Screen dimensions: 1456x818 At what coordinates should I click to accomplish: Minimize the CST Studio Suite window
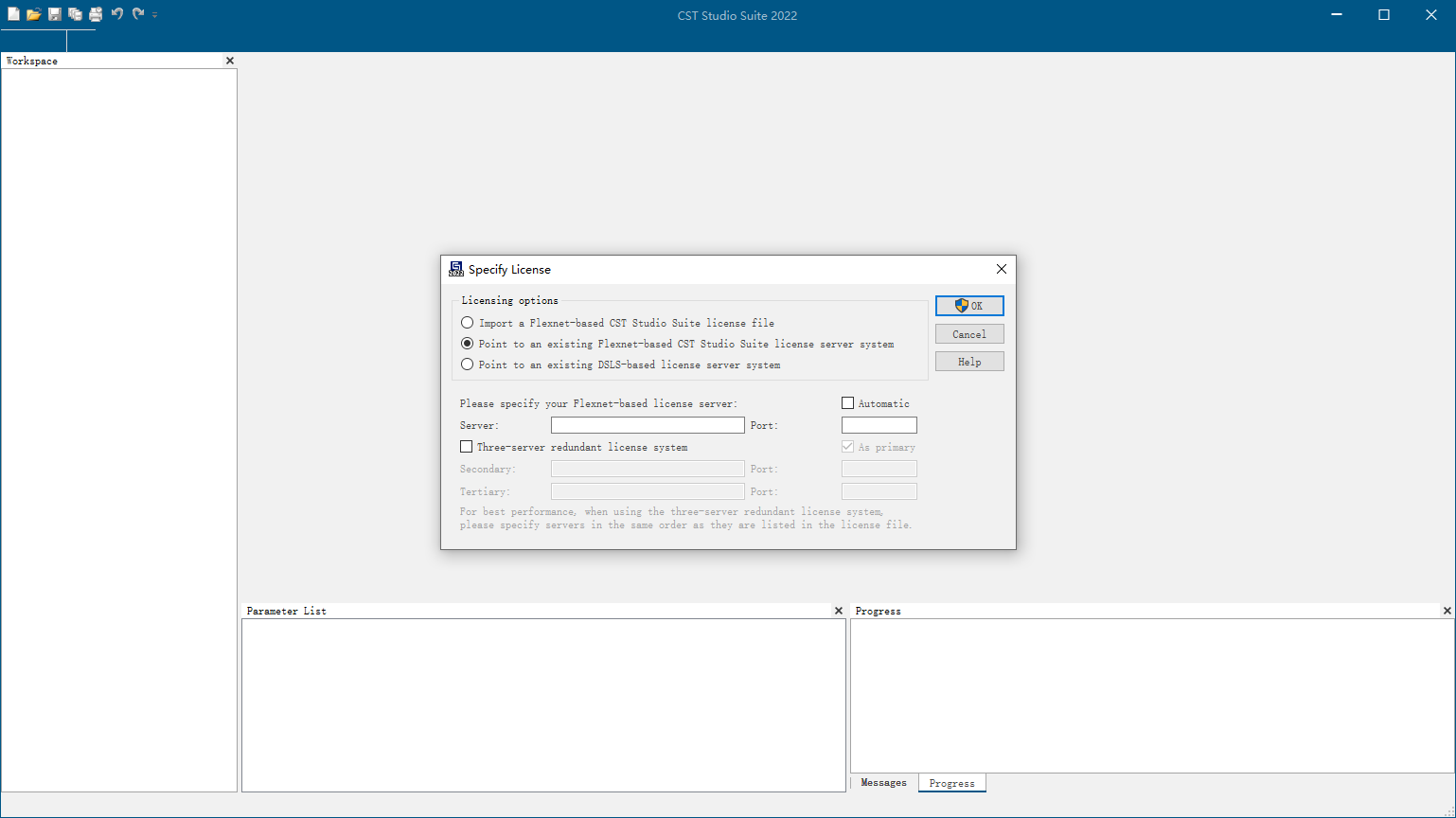(1337, 14)
